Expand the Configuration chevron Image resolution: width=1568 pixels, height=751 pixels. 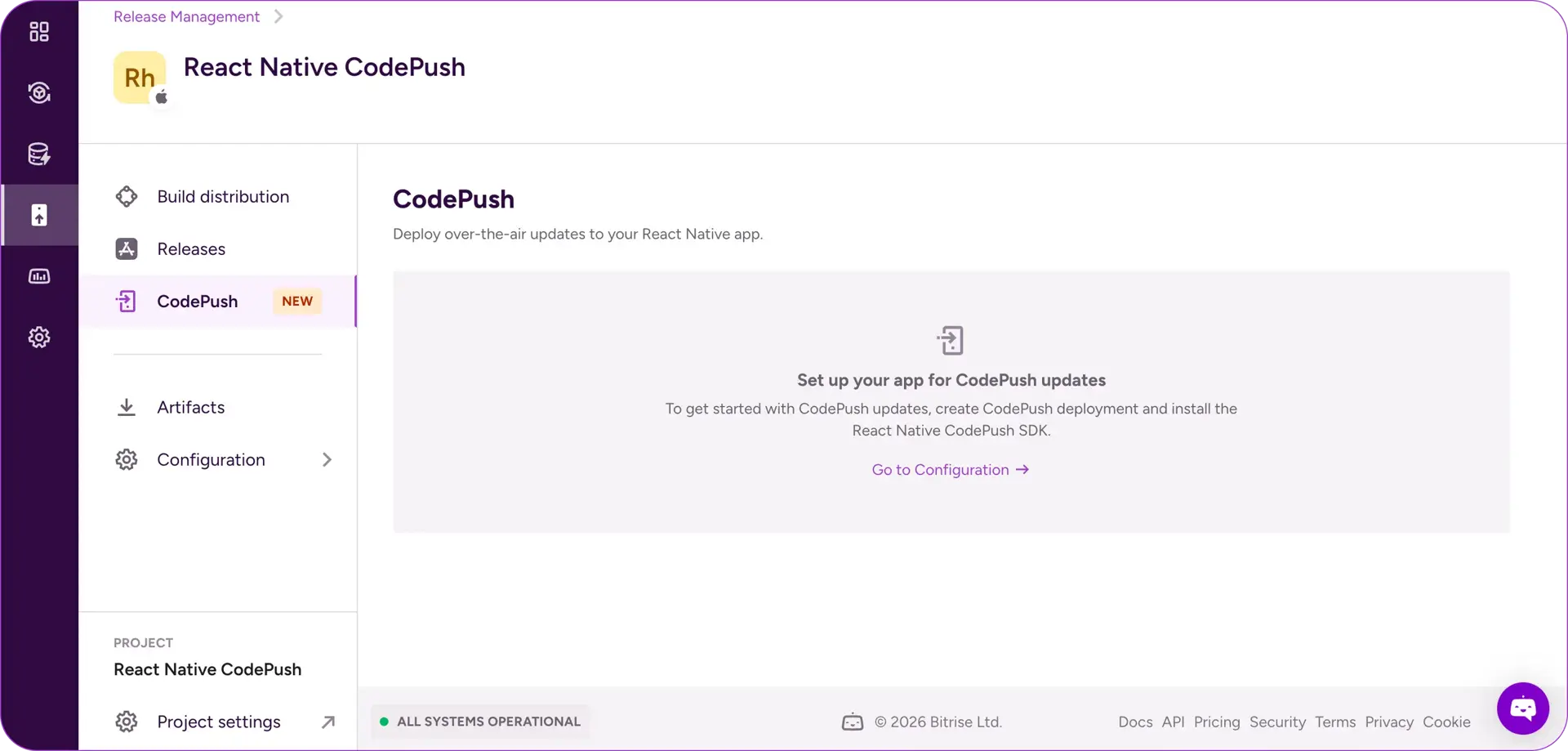tap(327, 460)
